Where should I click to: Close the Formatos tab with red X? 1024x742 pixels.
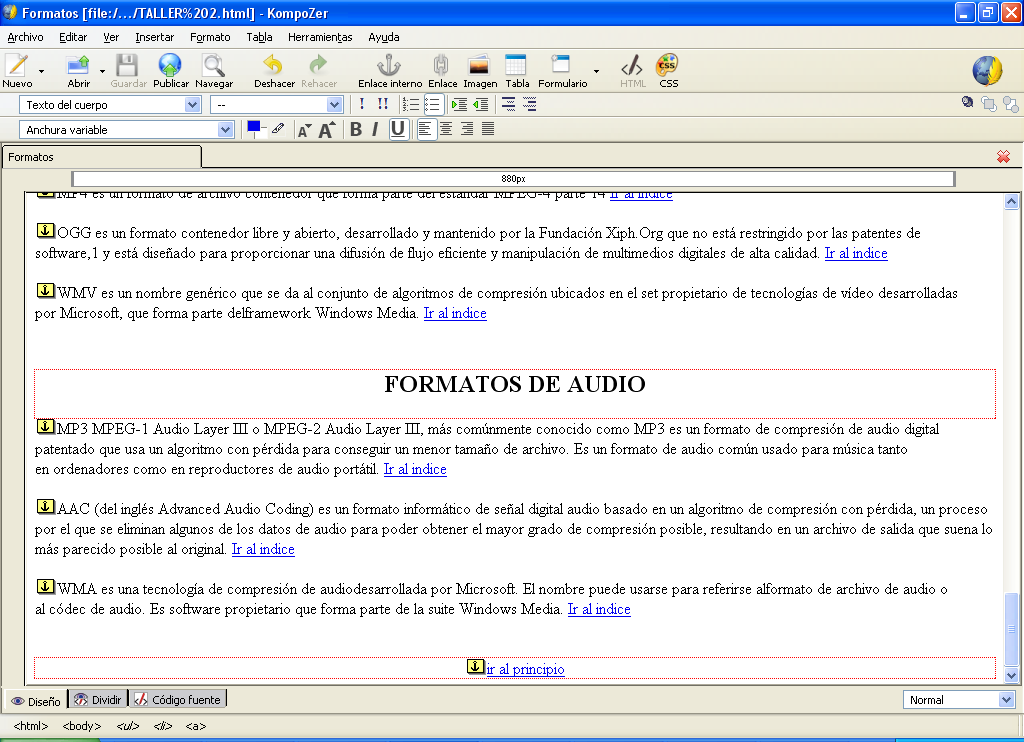tap(1003, 157)
